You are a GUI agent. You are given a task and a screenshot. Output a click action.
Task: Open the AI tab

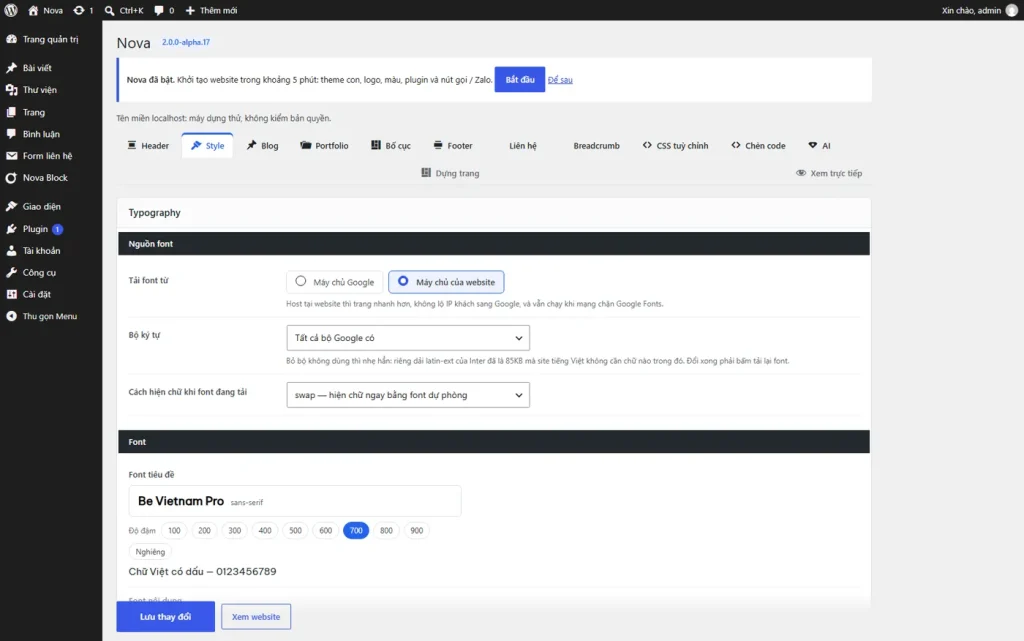click(819, 146)
